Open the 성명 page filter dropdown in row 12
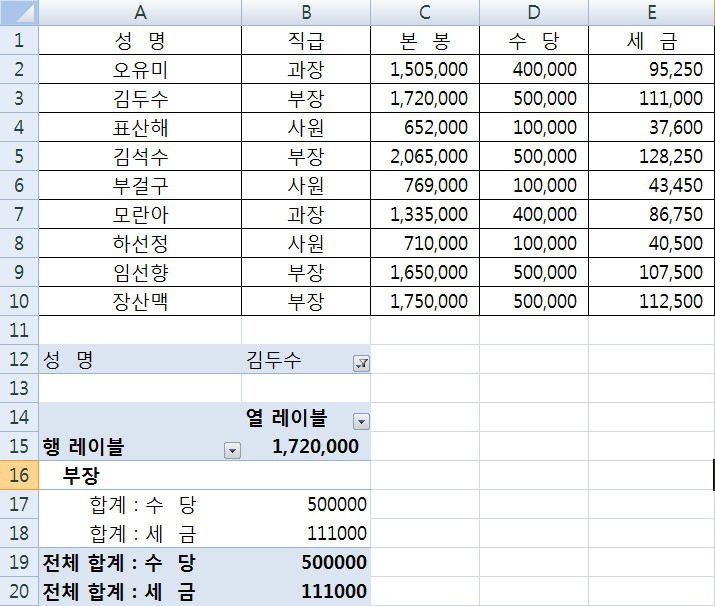The height and width of the screenshot is (606, 715). click(361, 363)
